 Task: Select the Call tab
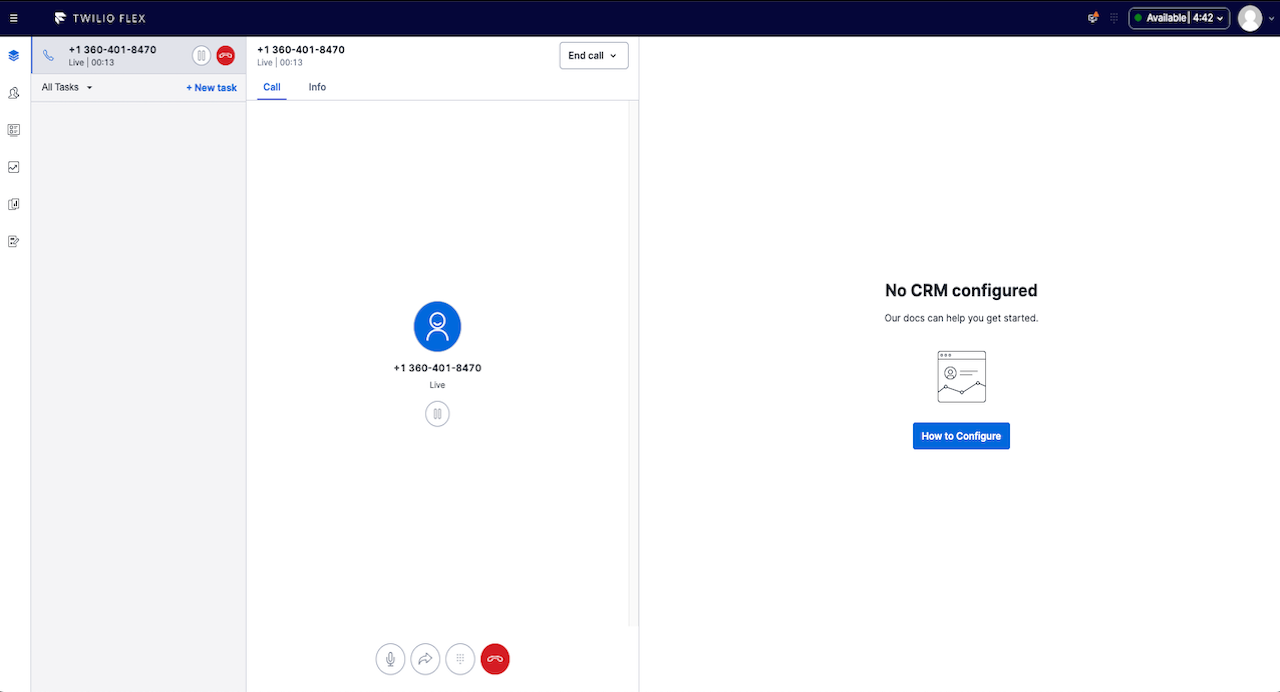tap(271, 87)
